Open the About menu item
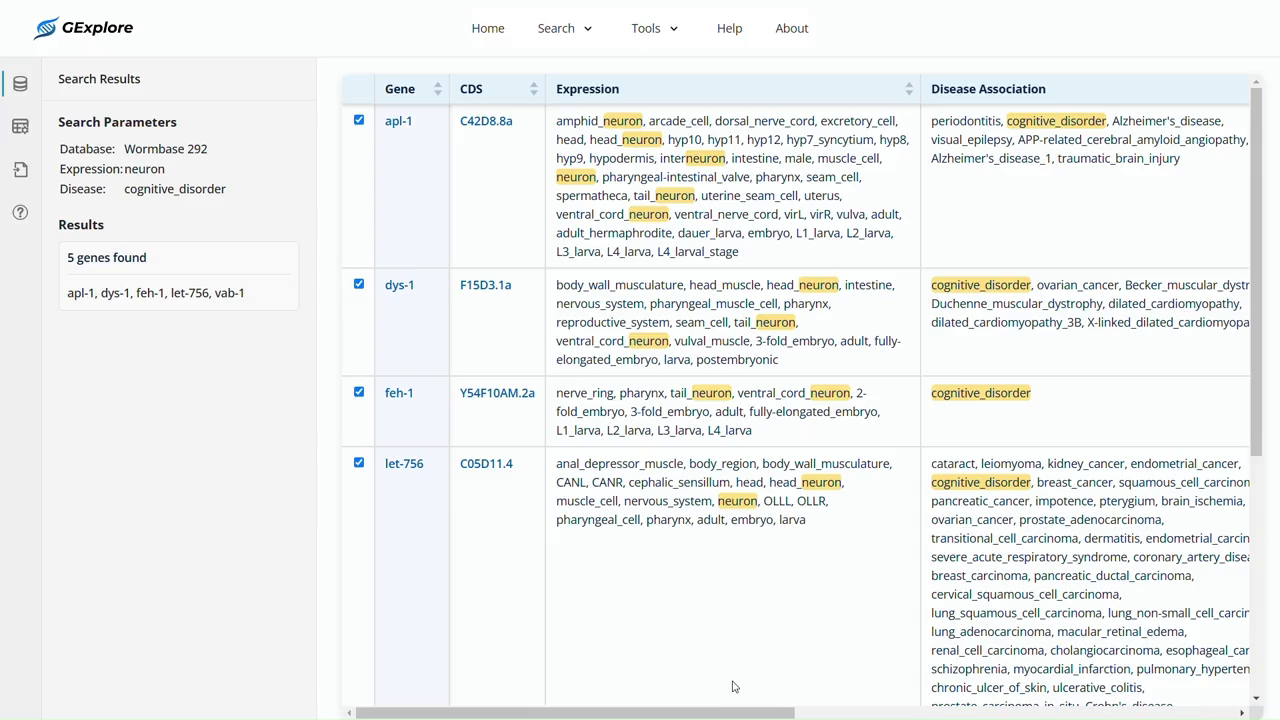 click(791, 28)
